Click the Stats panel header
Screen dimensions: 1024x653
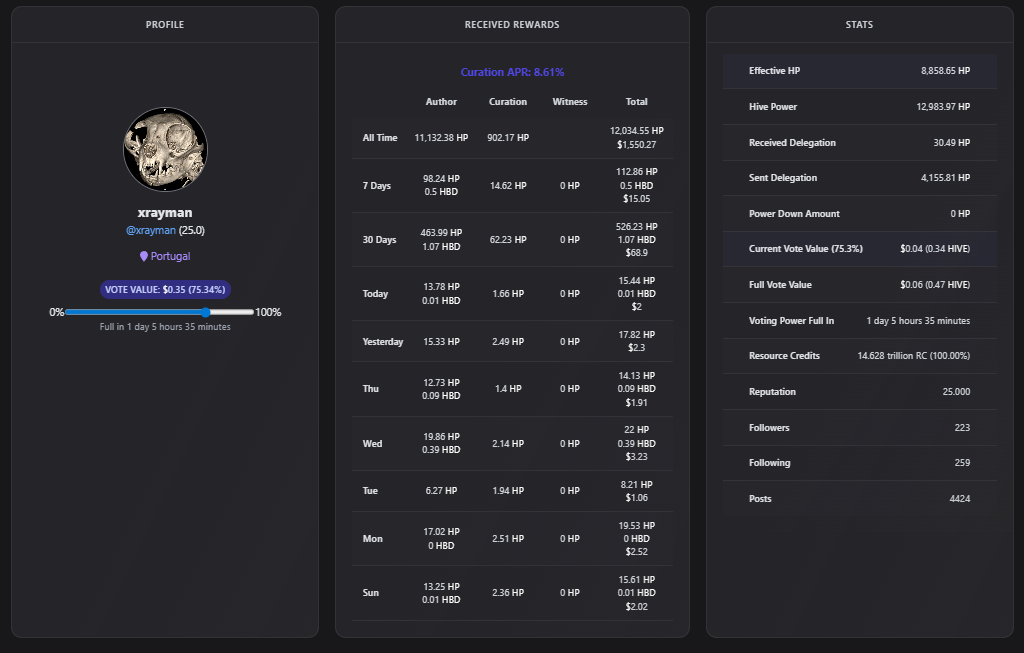(x=859, y=25)
